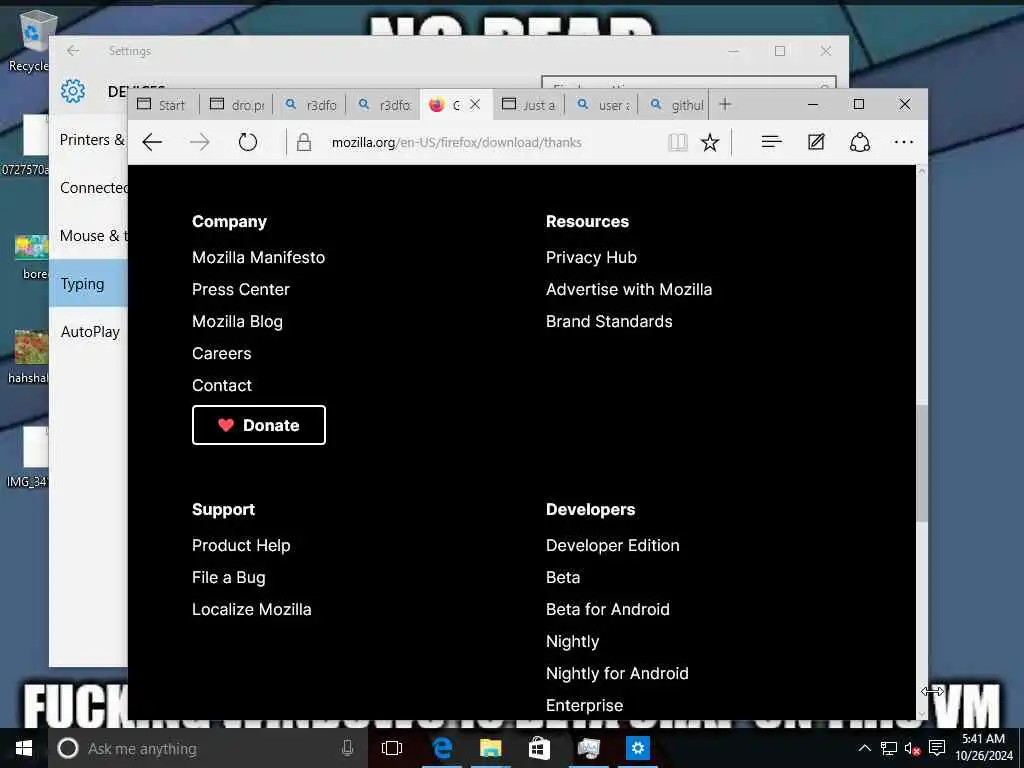Click the muted volume tray icon
The width and height of the screenshot is (1024, 768).
[x=912, y=748]
